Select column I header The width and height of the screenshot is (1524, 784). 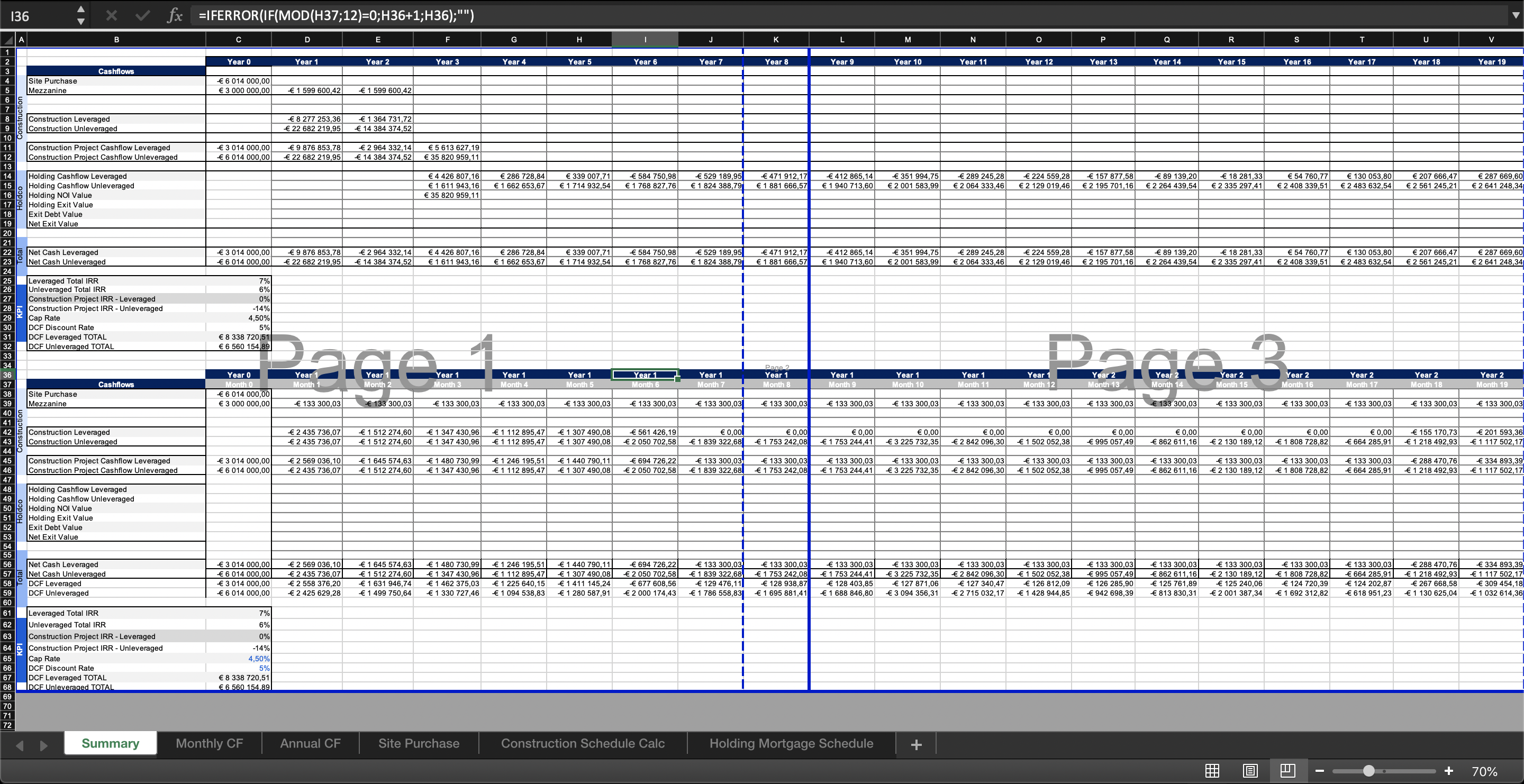click(x=645, y=40)
